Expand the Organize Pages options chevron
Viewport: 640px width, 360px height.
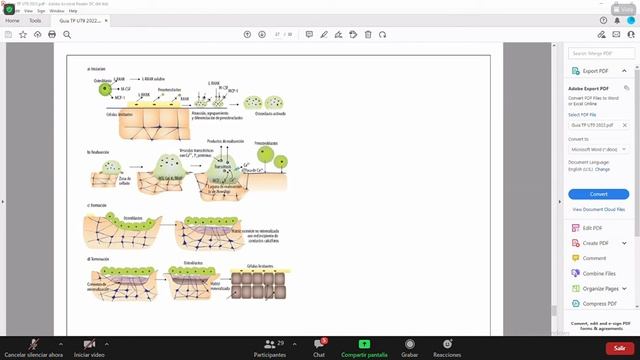(624, 289)
